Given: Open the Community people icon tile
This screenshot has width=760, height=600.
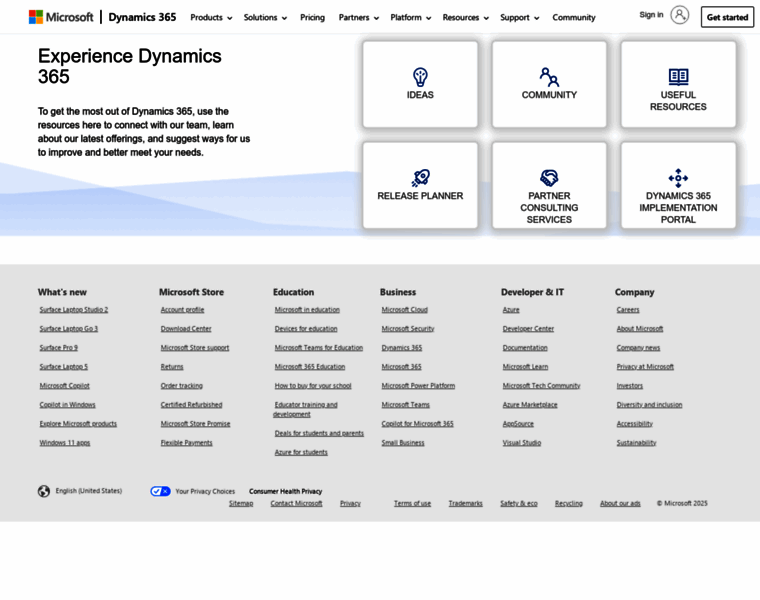Looking at the screenshot, I should [549, 84].
